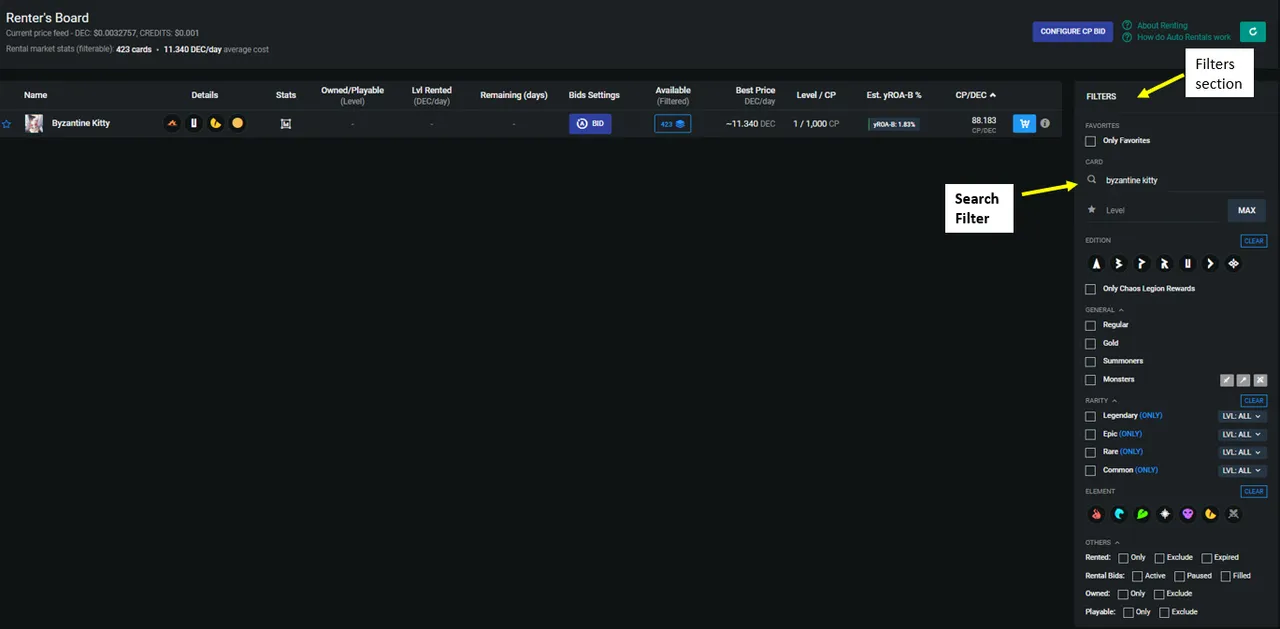This screenshot has width=1280, height=629.
Task: Open the Byzantine Kitty card thumbnail
Action: [34, 124]
